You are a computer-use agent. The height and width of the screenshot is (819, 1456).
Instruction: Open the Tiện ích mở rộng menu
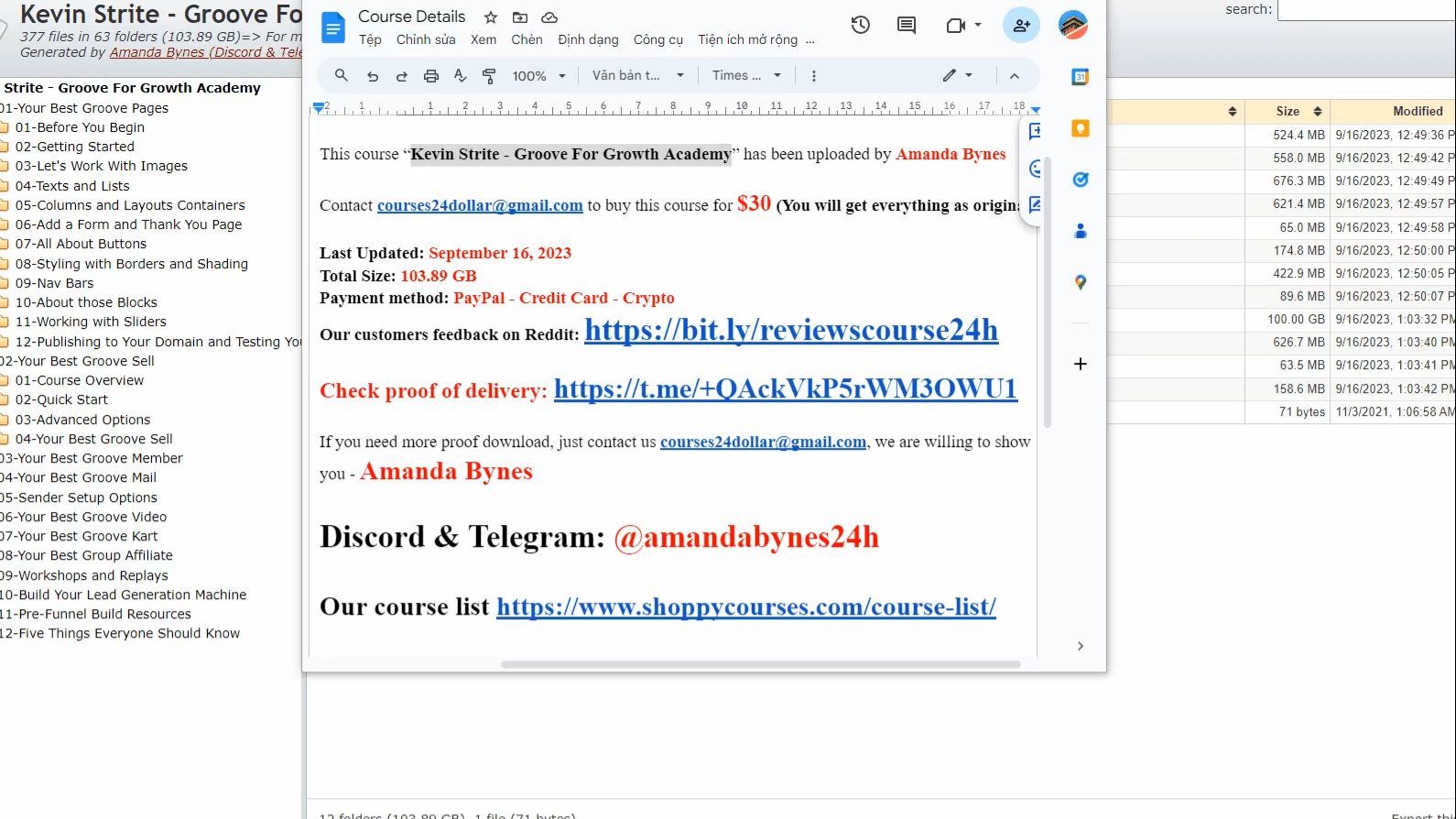(747, 39)
